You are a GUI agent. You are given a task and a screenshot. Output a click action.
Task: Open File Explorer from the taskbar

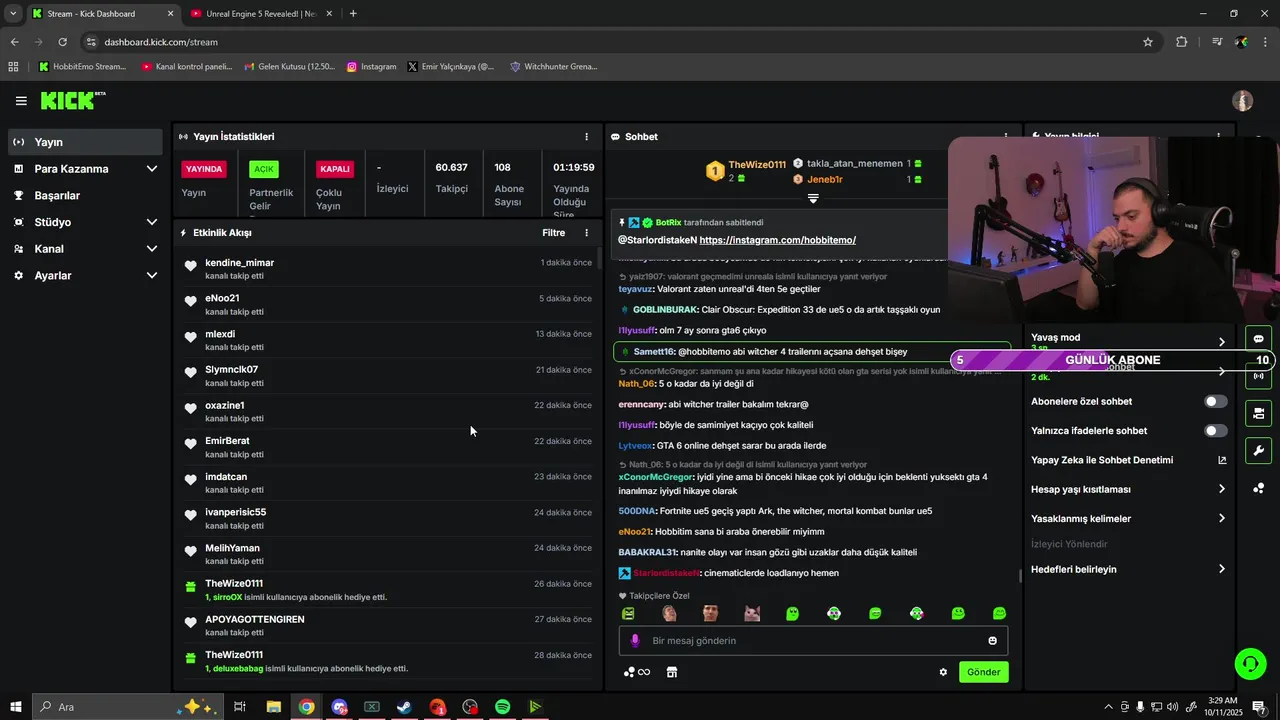click(x=273, y=707)
